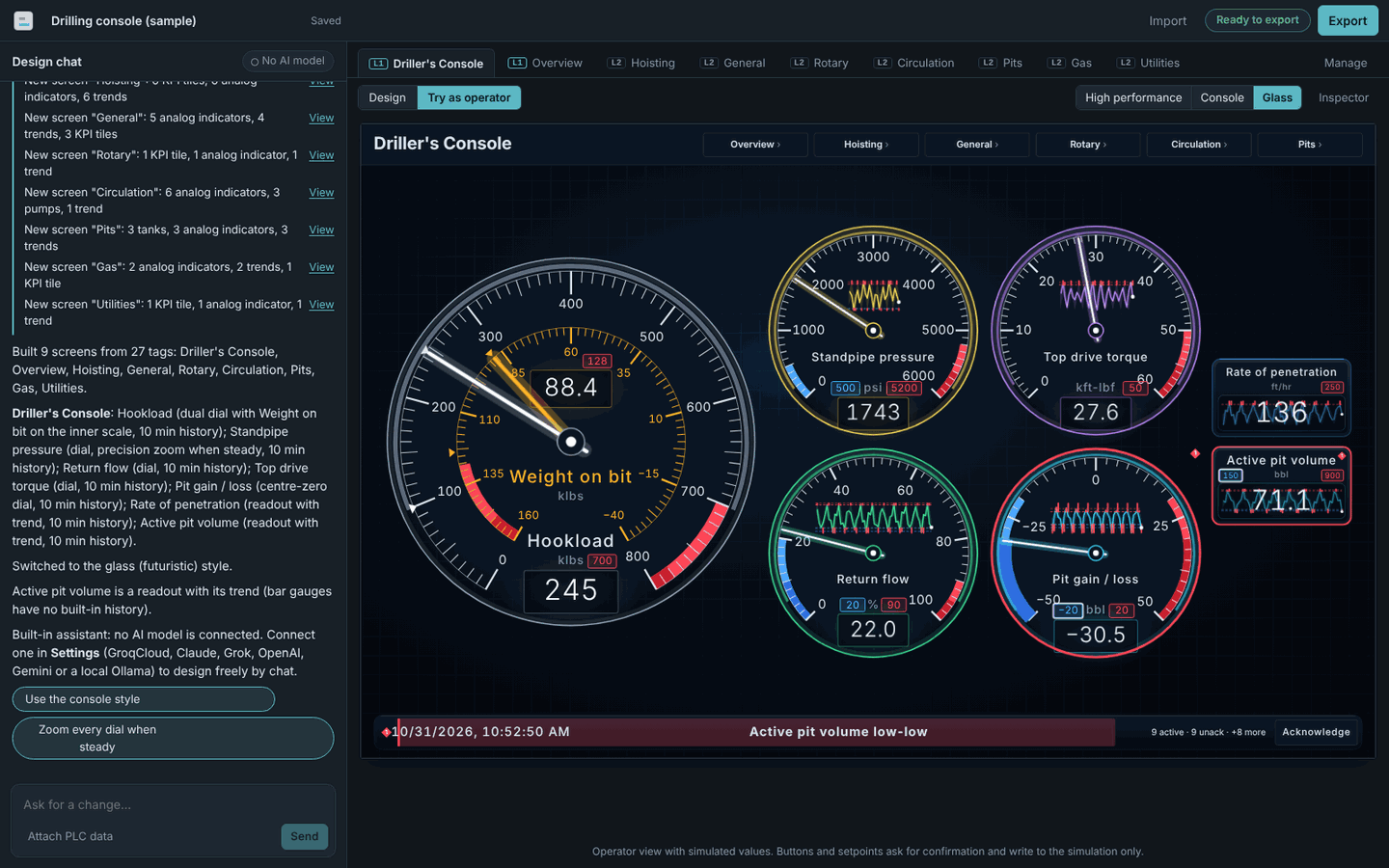Screen dimensions: 1389x868
Task: Click the Send button
Action: tap(305, 836)
